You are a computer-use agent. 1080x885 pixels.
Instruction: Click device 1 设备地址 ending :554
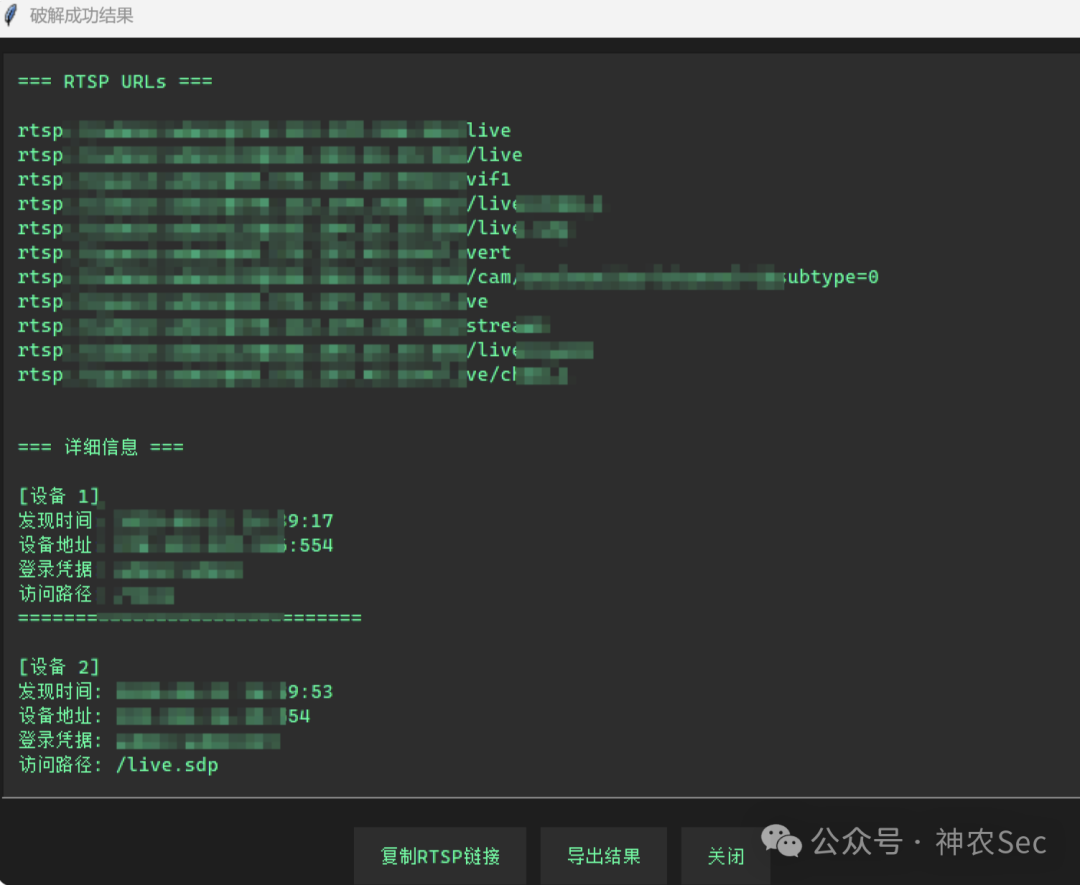pyautogui.click(x=176, y=545)
